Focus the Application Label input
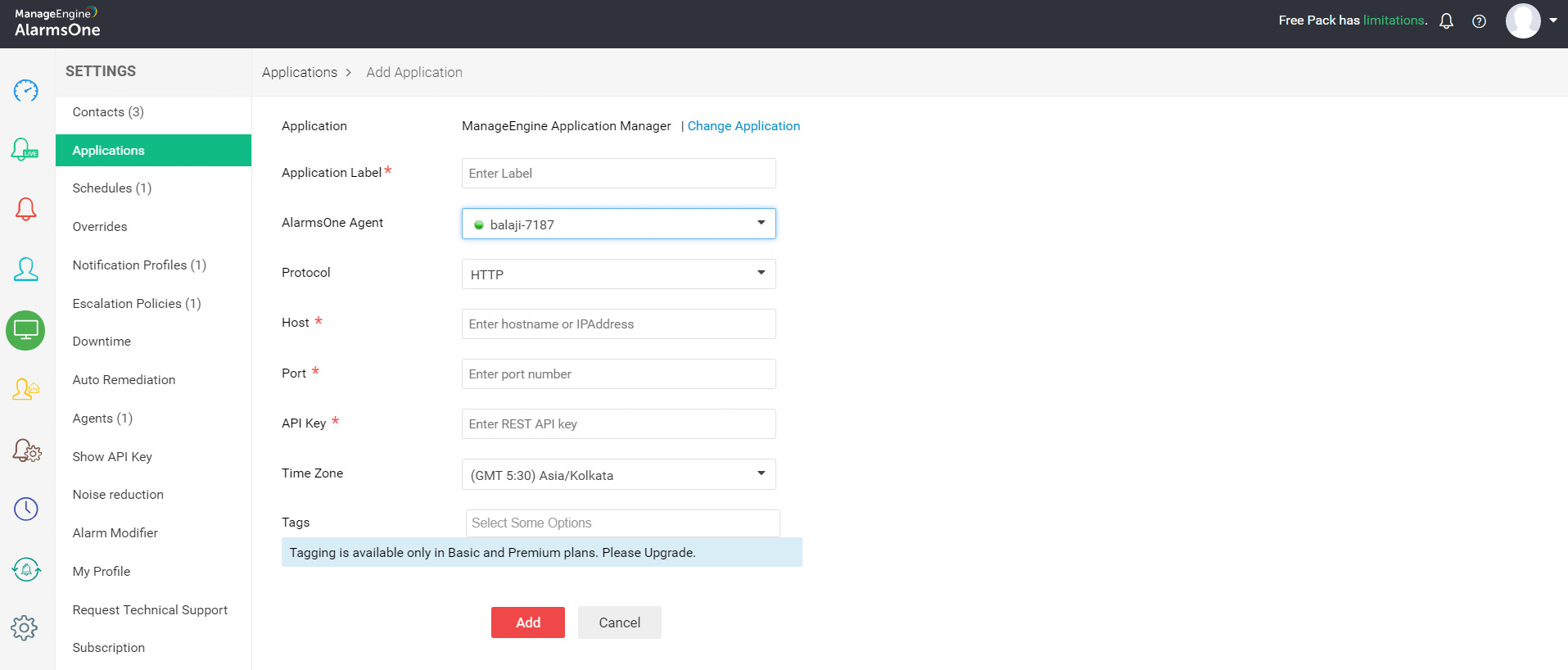1568x670 pixels. (x=618, y=174)
